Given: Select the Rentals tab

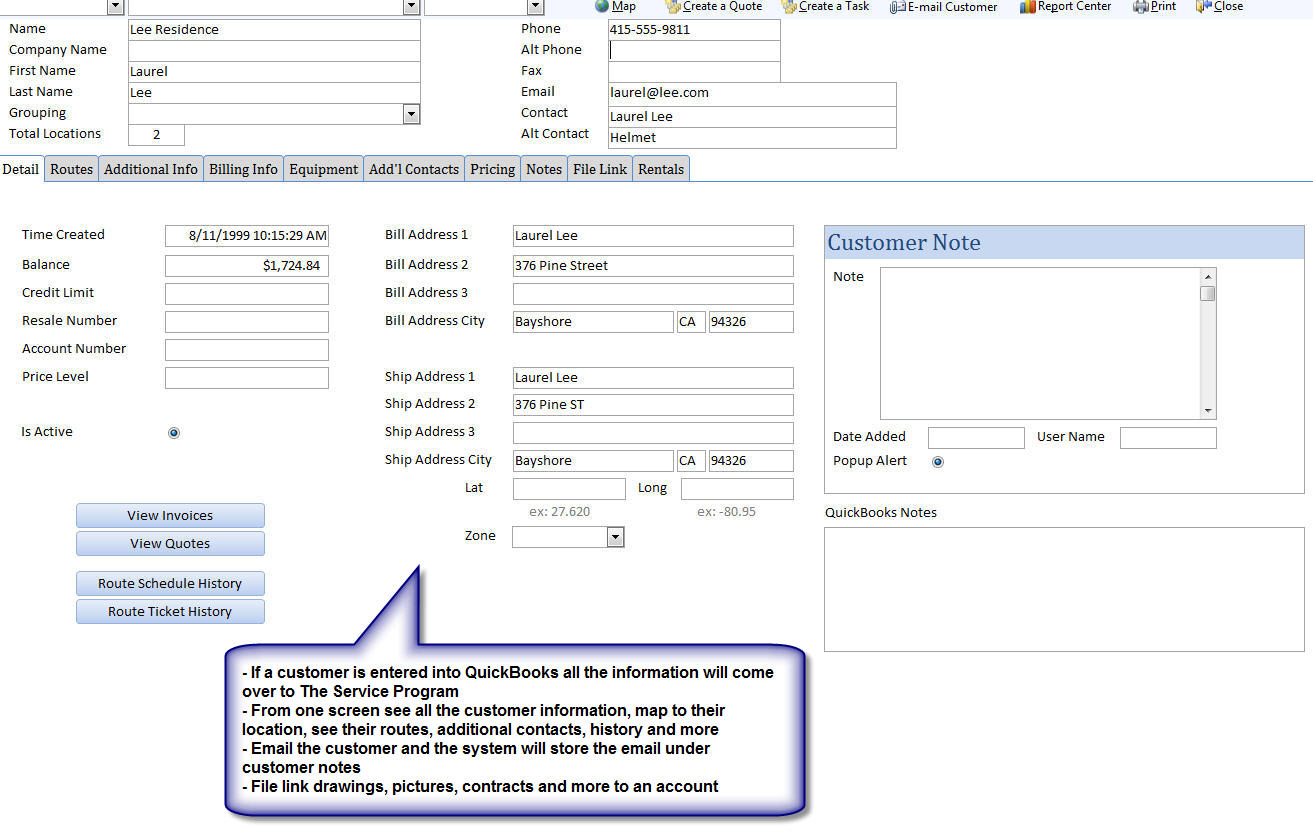Looking at the screenshot, I should (x=661, y=169).
